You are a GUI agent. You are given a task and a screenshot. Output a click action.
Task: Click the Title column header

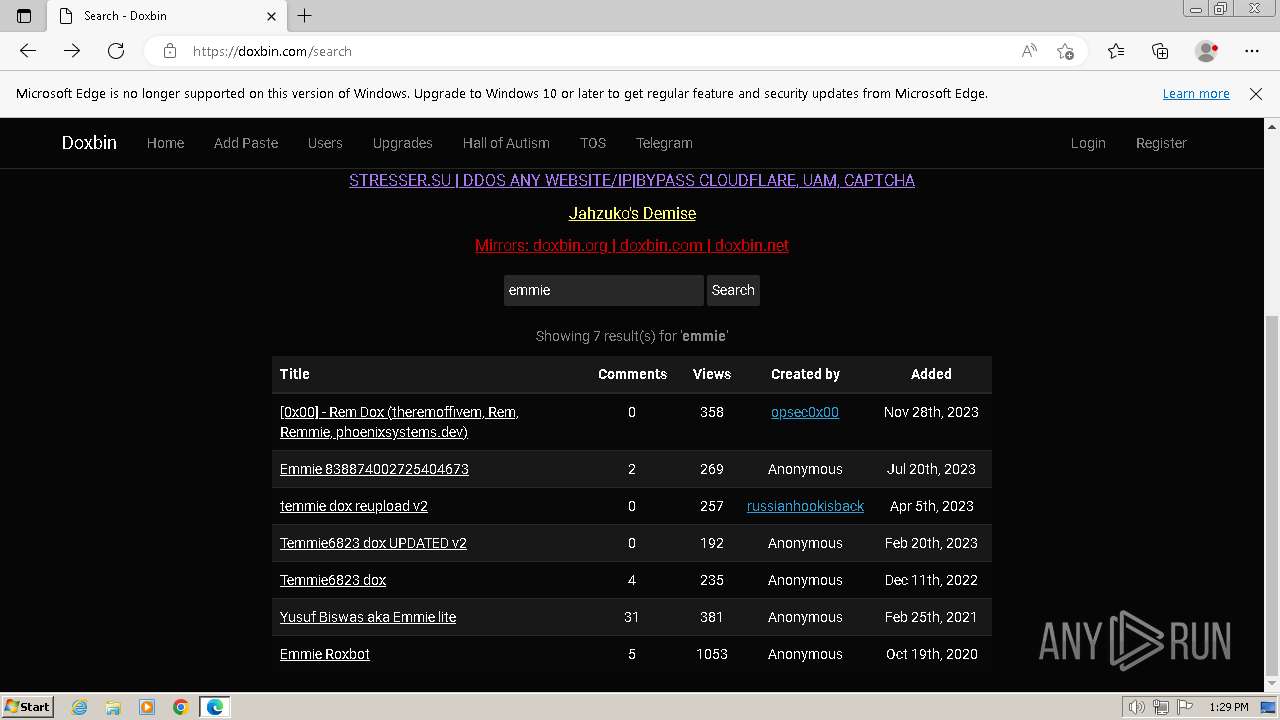tap(294, 374)
